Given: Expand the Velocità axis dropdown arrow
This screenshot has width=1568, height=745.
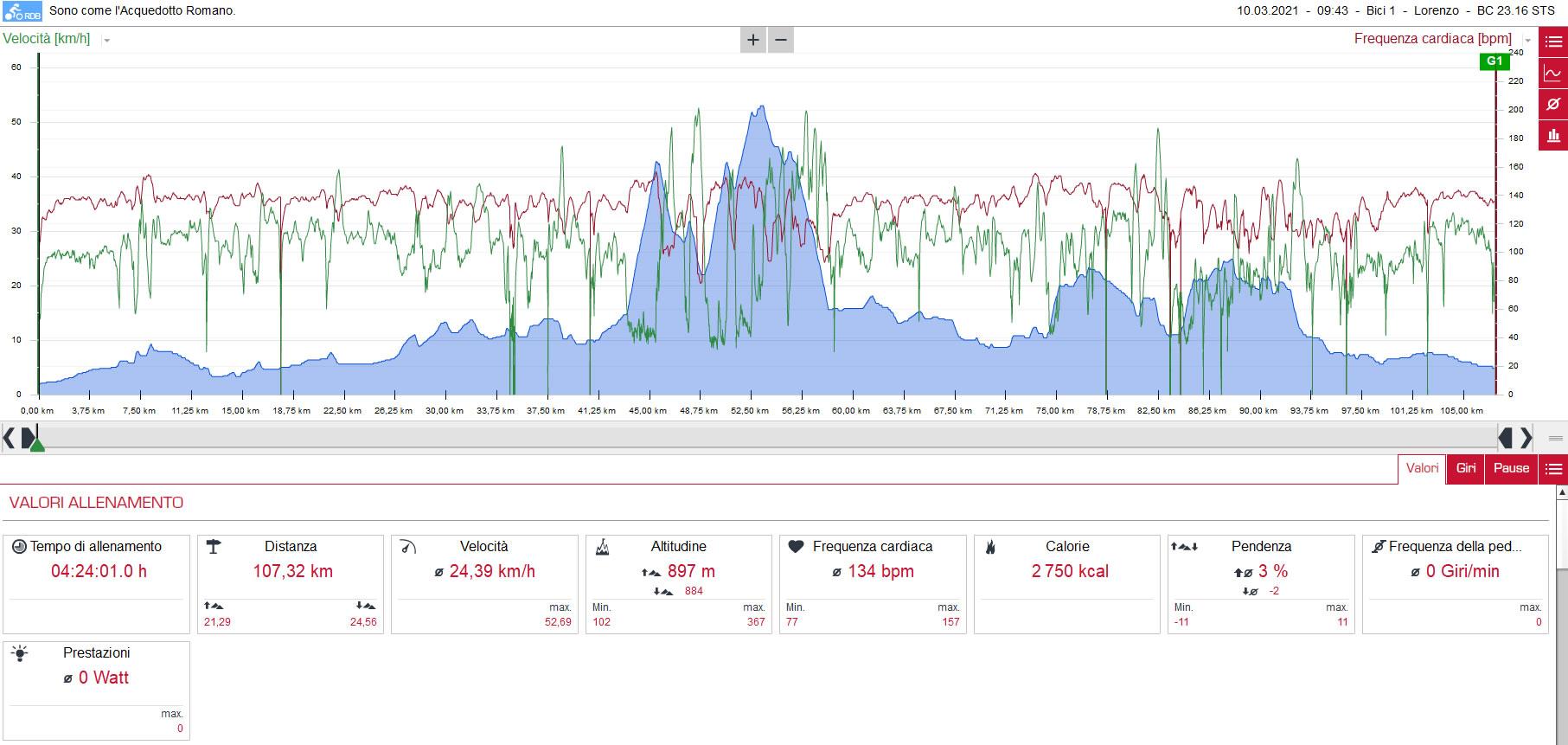Looking at the screenshot, I should [106, 41].
